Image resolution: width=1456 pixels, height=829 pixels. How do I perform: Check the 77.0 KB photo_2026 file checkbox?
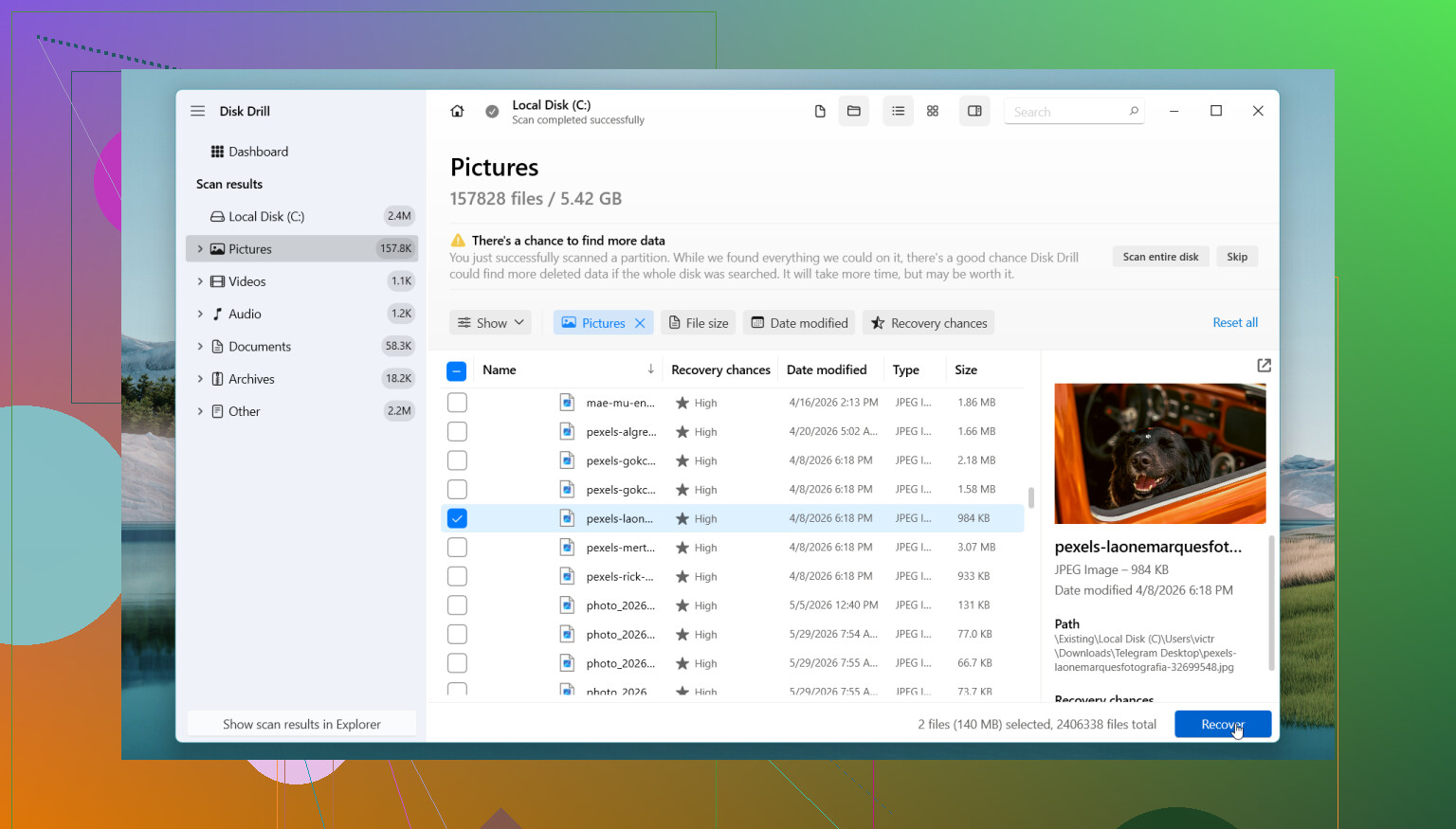(x=457, y=635)
